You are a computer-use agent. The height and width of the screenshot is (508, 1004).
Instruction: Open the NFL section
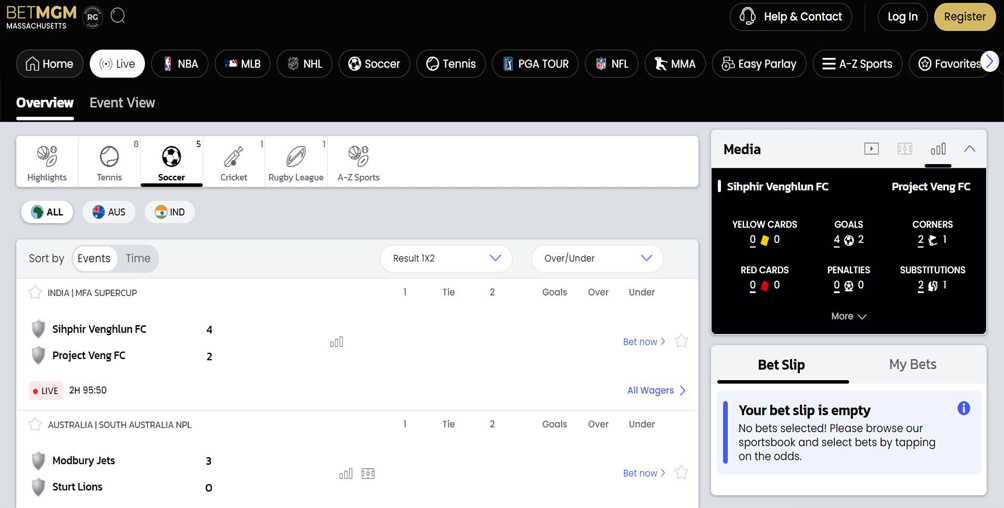point(611,63)
